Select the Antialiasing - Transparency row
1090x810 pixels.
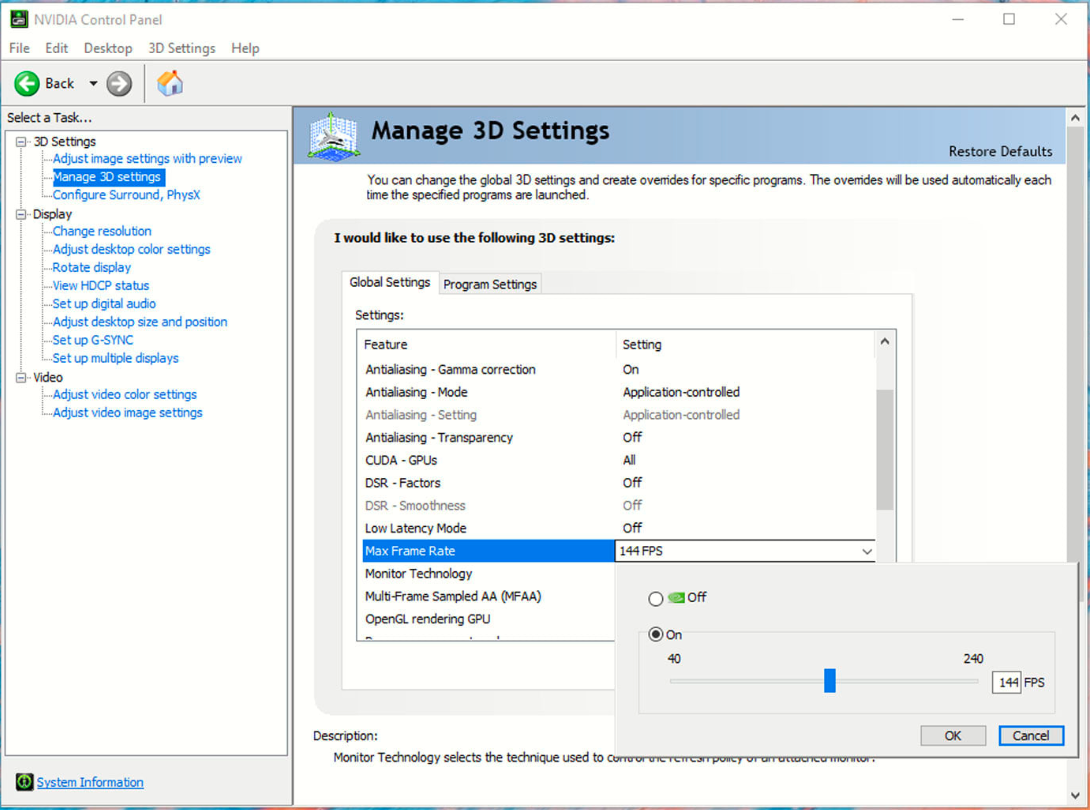[x=617, y=437]
